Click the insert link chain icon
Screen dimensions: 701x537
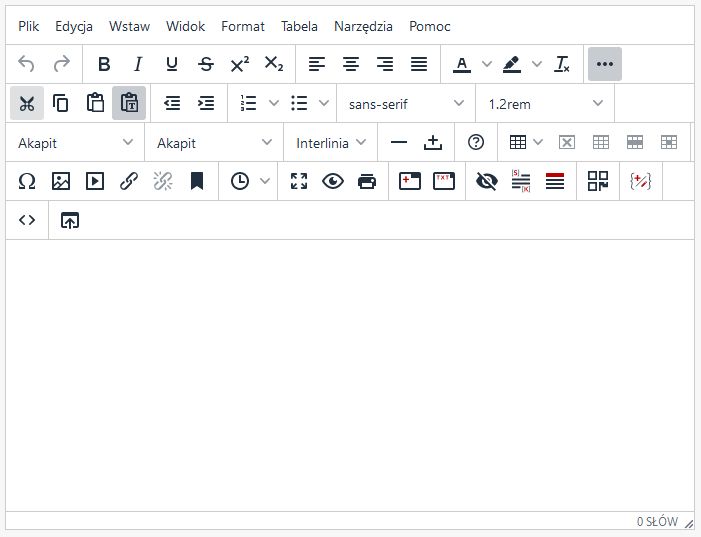tap(129, 181)
